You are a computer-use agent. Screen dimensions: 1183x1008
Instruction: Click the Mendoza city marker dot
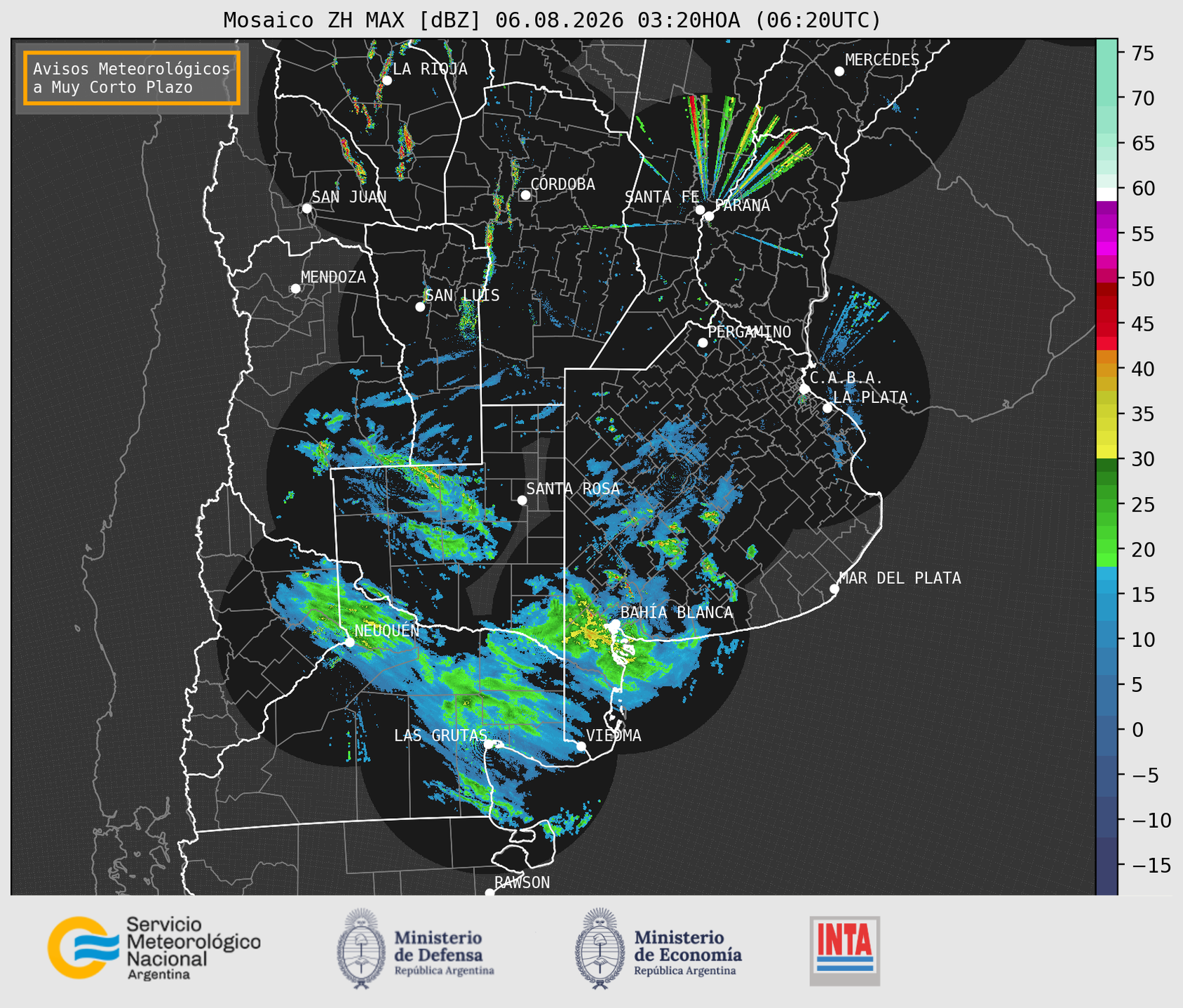(295, 289)
